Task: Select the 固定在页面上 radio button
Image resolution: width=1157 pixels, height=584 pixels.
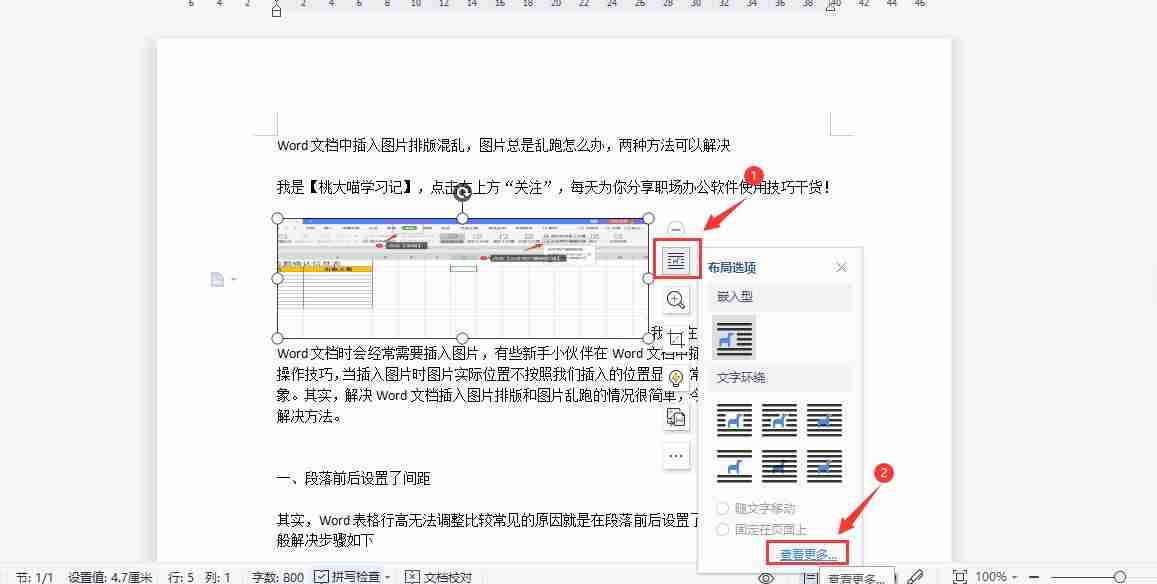Action: (x=722, y=529)
